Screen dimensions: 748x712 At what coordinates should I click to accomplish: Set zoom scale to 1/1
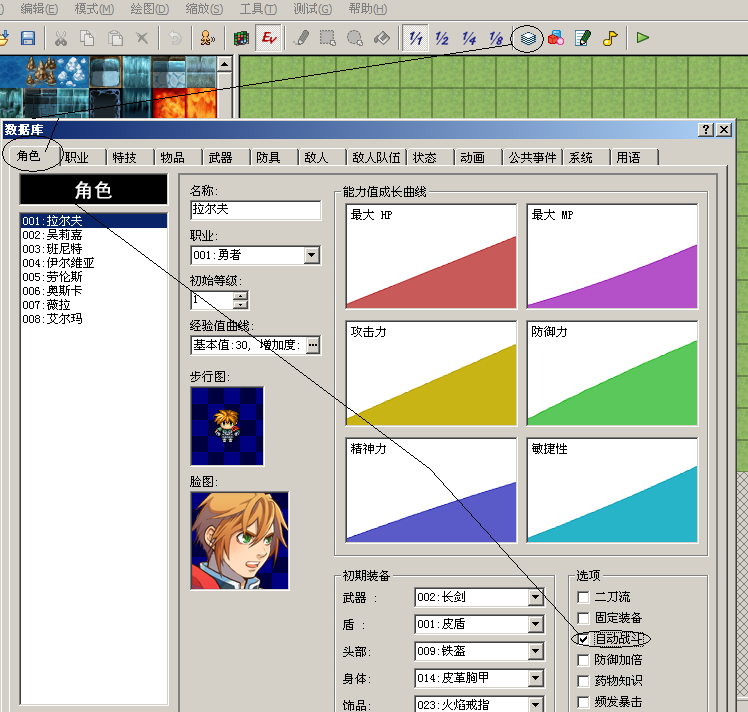point(415,38)
